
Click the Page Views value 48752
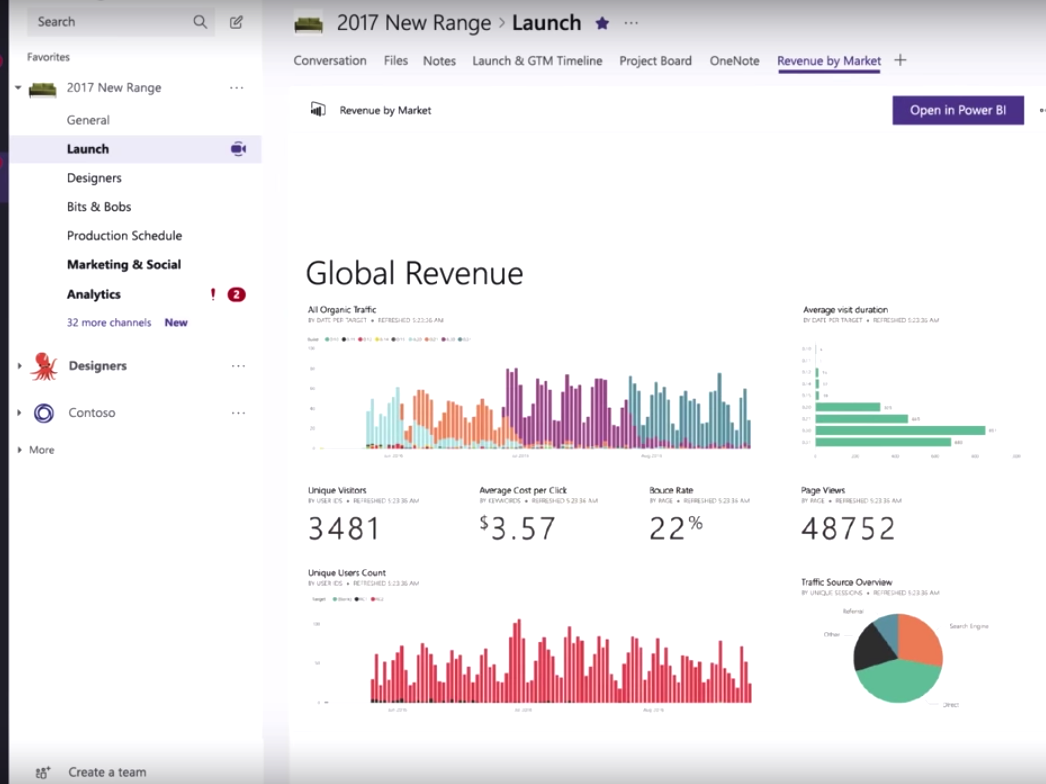tap(848, 528)
